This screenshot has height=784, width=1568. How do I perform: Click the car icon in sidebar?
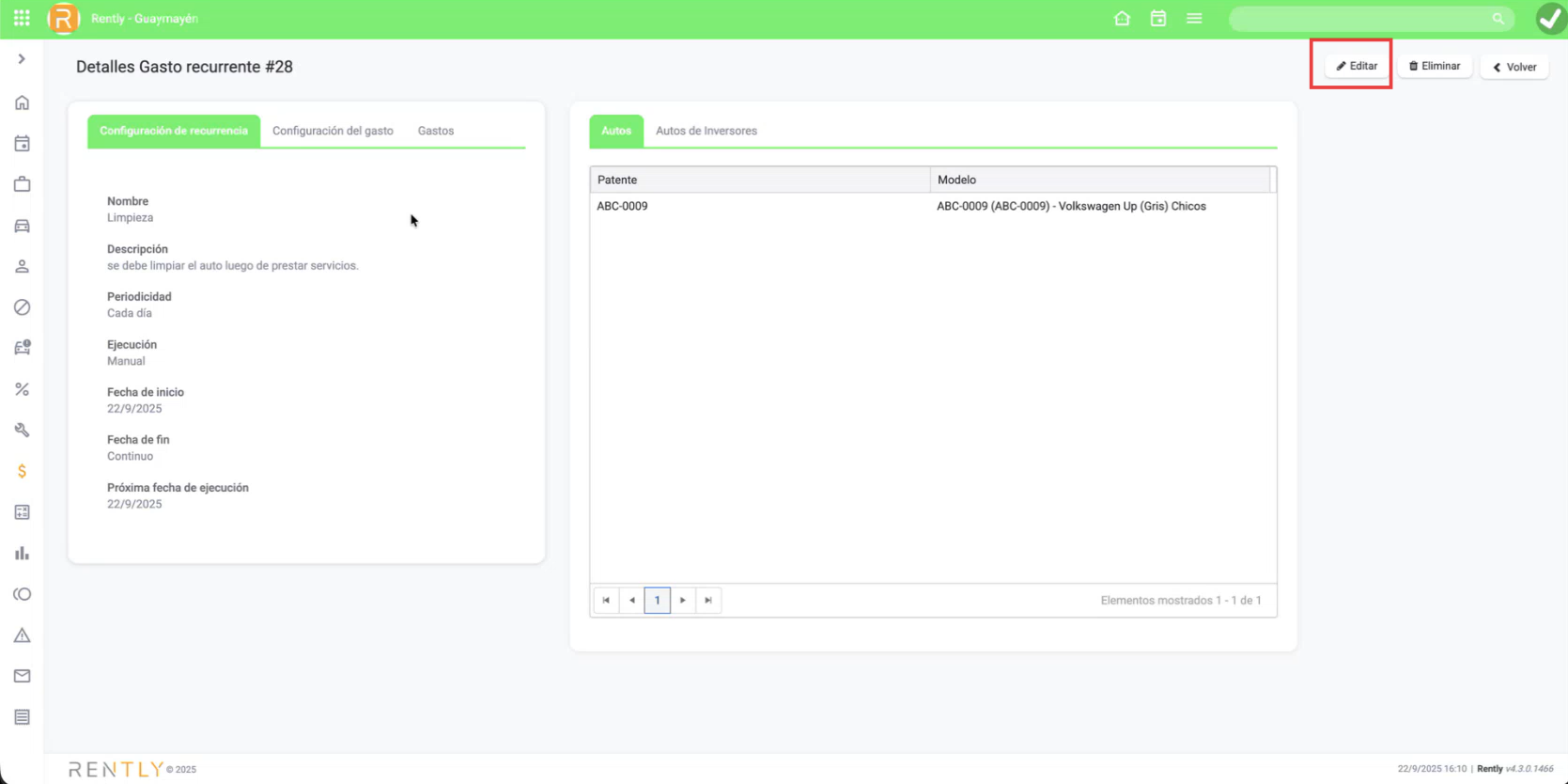[x=22, y=226]
